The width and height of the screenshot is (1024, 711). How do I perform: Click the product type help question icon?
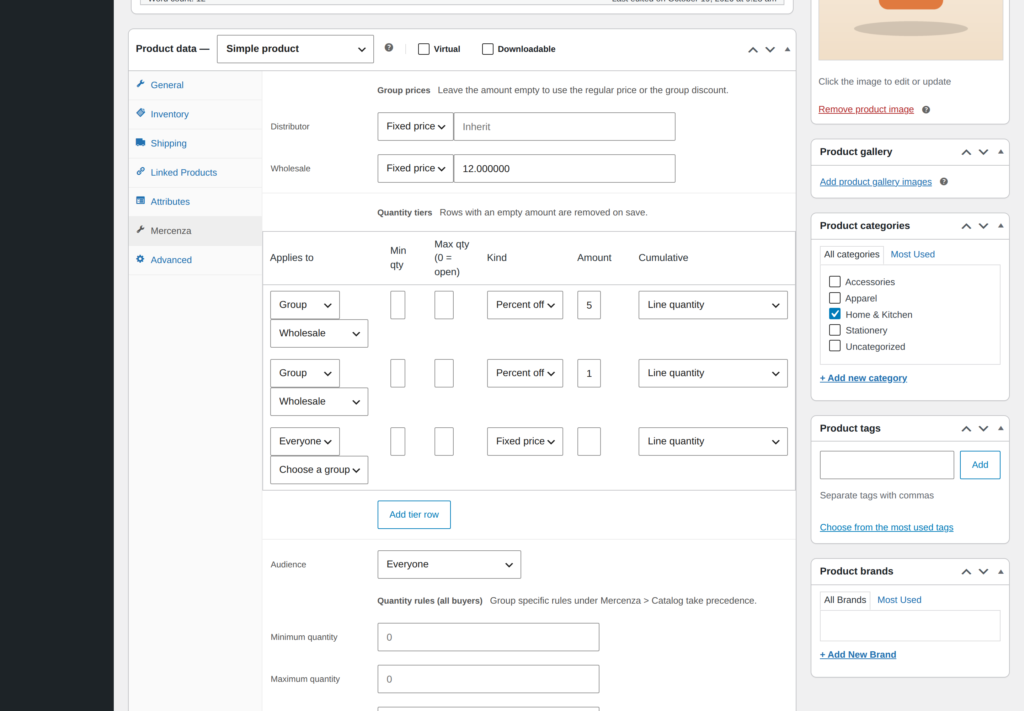point(389,48)
